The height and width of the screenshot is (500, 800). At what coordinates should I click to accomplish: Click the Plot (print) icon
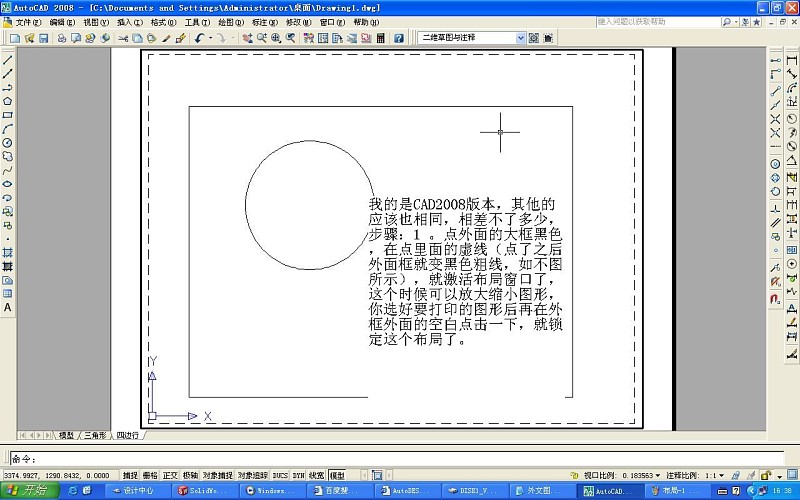click(62, 38)
